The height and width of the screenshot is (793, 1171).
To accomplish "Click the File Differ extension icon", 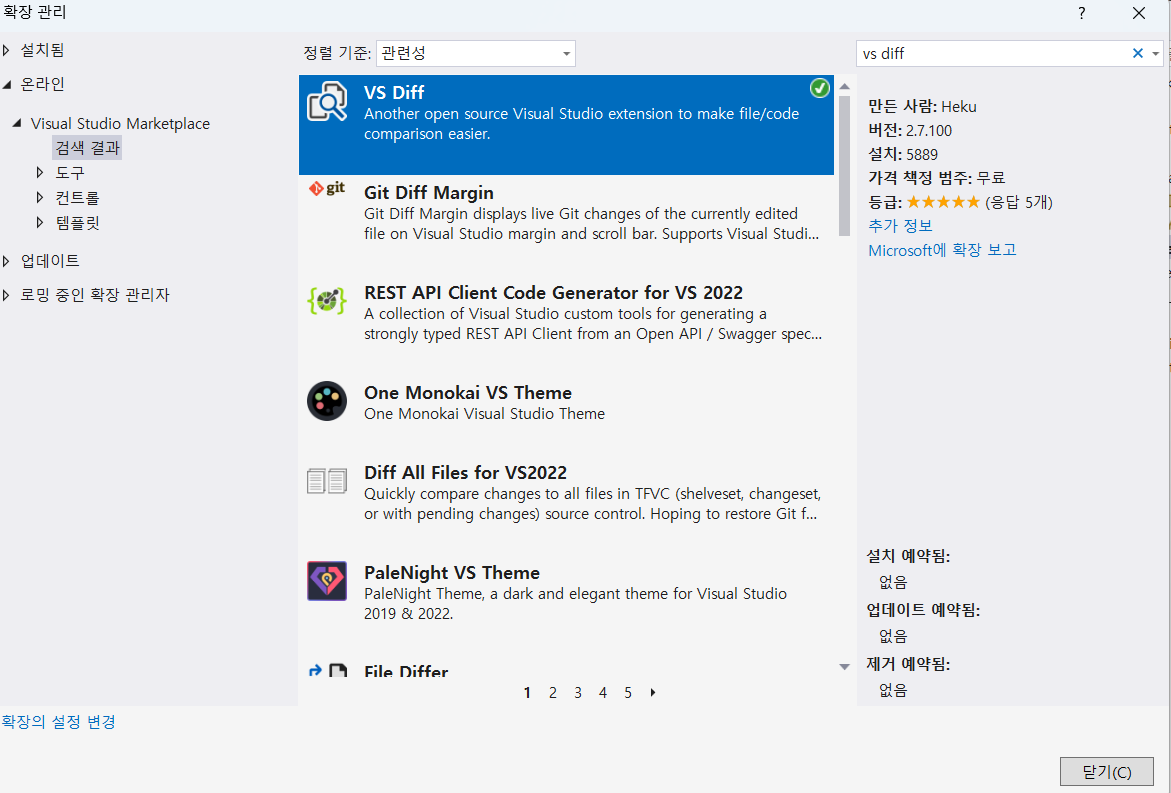I will (x=327, y=670).
